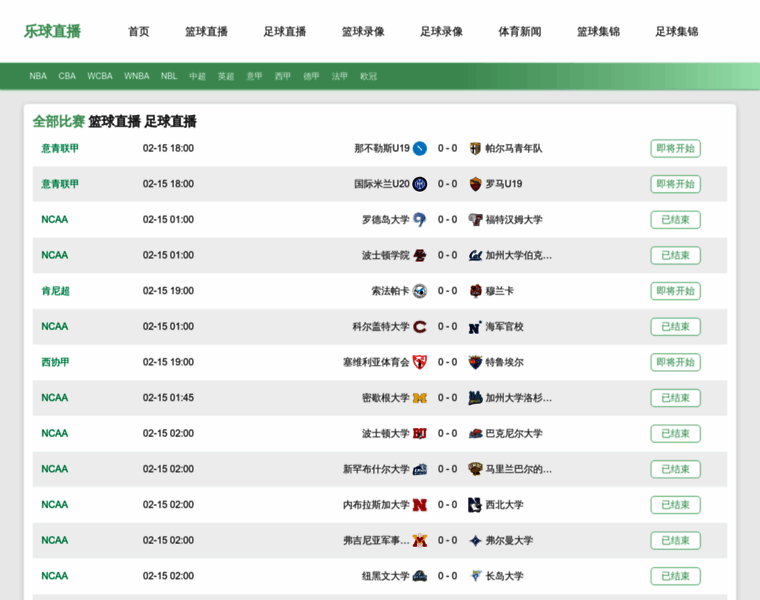This screenshot has width=760, height=600.
Task: Switch to 篮球直播 tab in match list
Action: (114, 121)
